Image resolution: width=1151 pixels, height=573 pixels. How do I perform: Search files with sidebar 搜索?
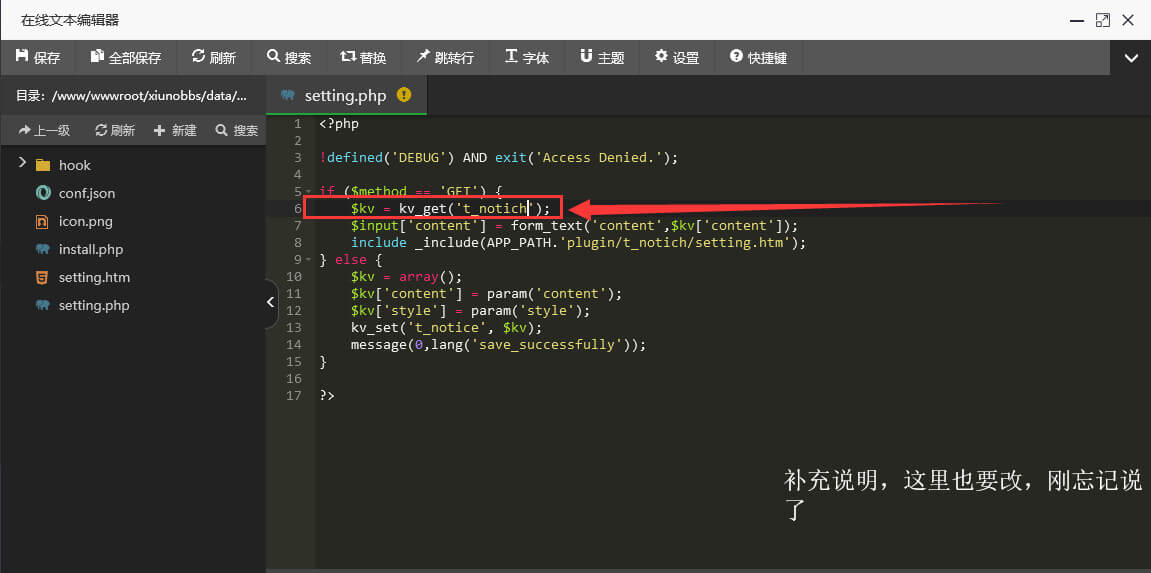click(236, 131)
